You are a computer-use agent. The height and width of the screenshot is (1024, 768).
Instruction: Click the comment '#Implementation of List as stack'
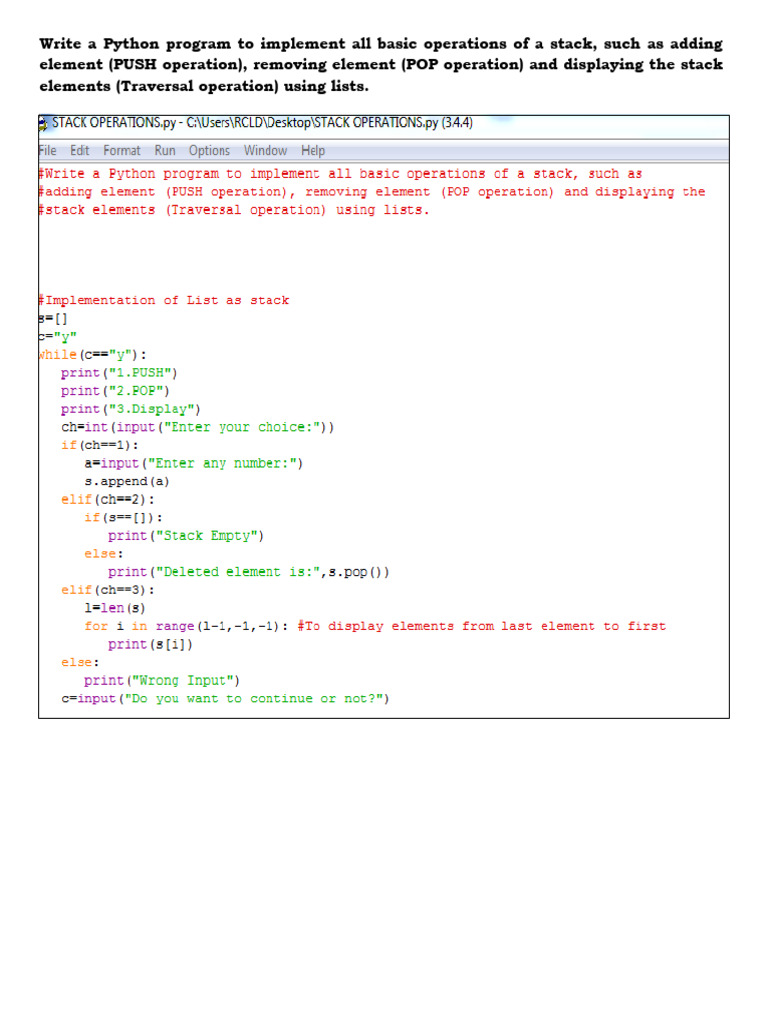click(163, 300)
